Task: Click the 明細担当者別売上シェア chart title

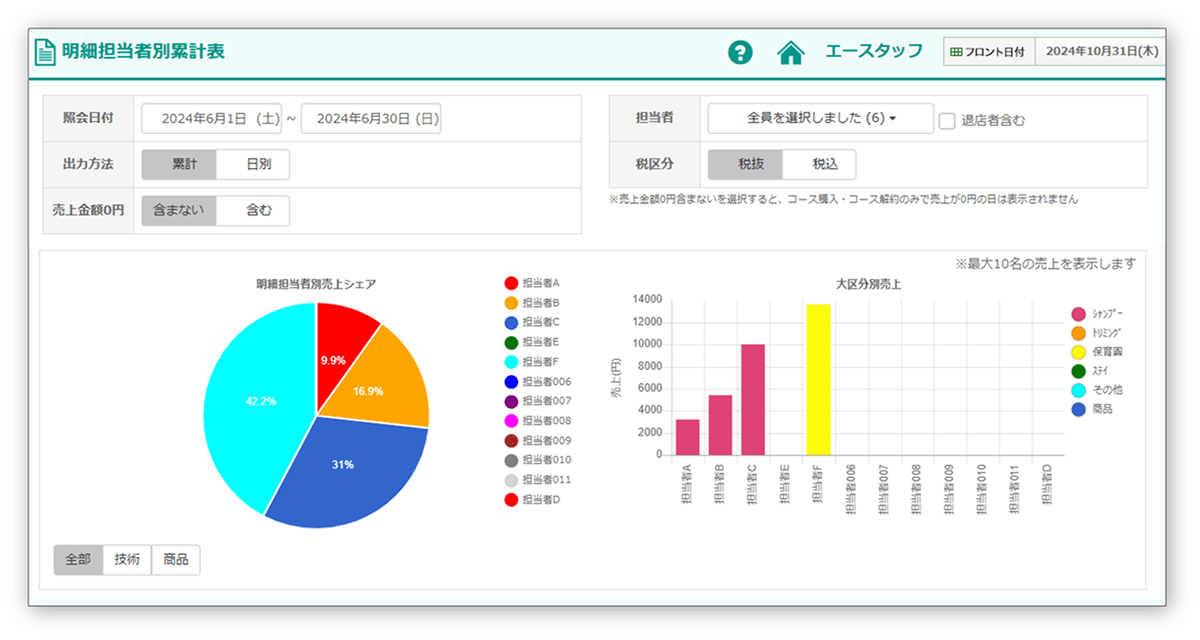Action: (x=316, y=285)
